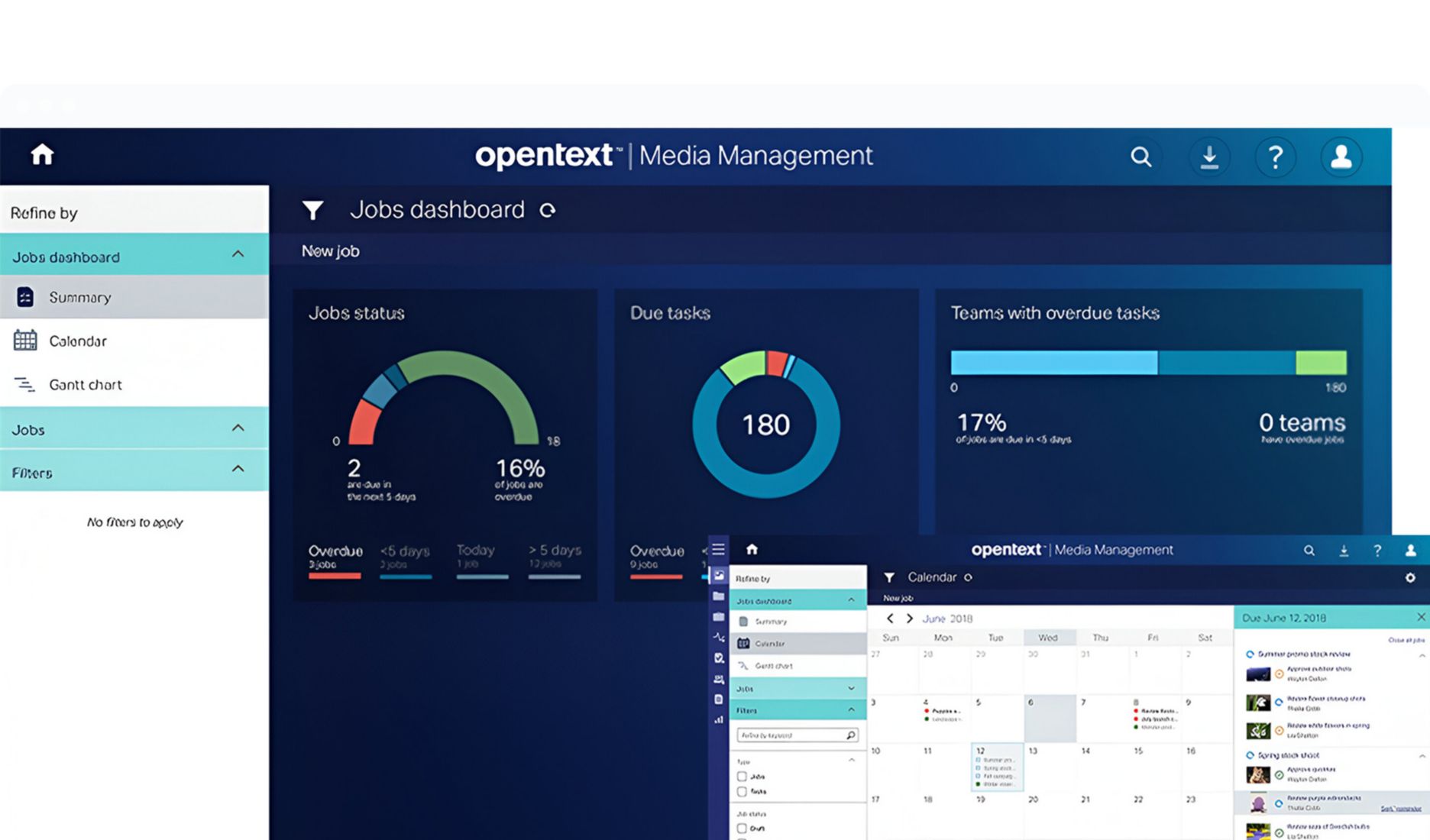Open the hamburger menu in calendar window
Screen dimensions: 1430x840
(x=718, y=549)
